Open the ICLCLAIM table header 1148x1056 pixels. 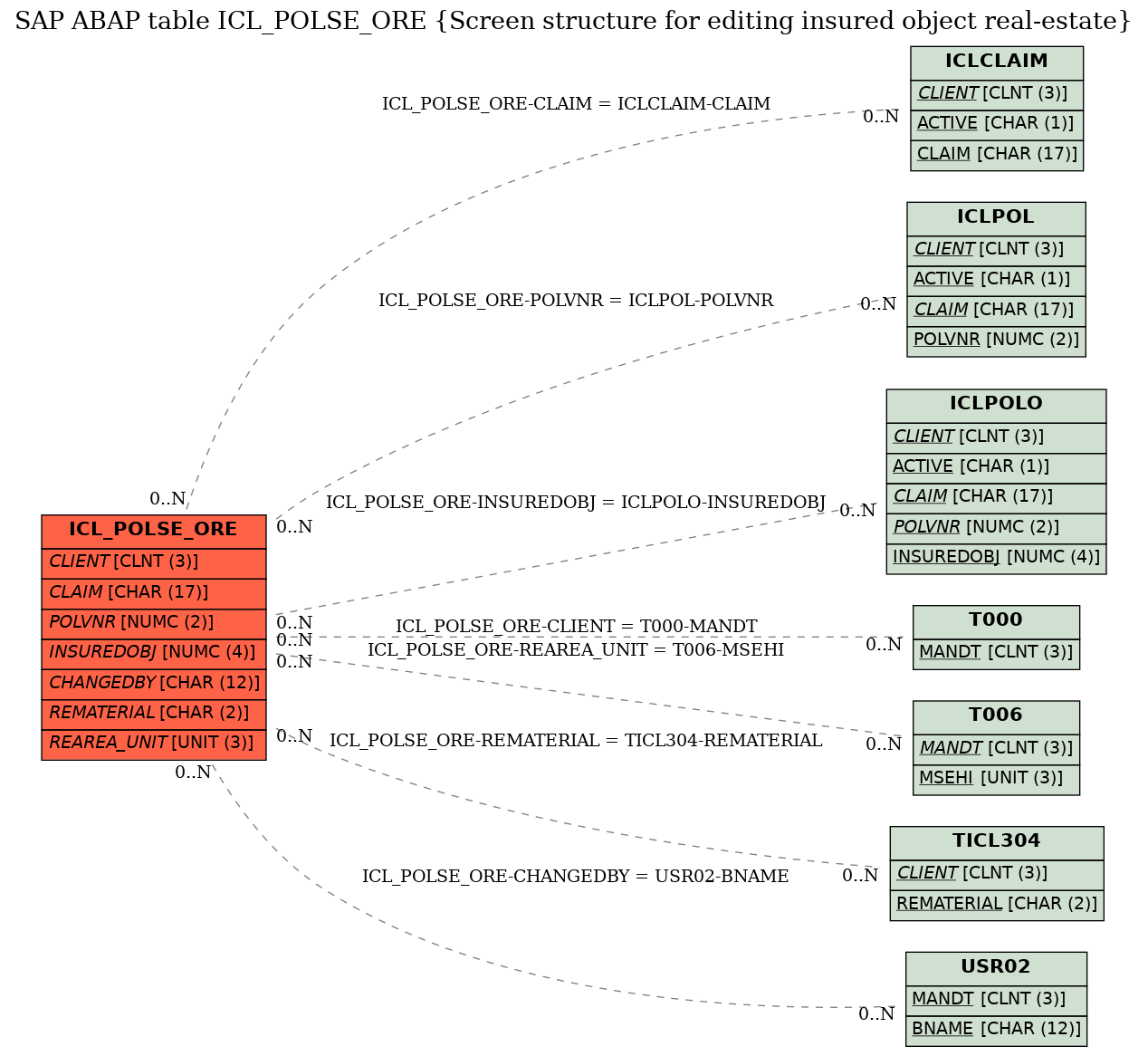click(997, 62)
